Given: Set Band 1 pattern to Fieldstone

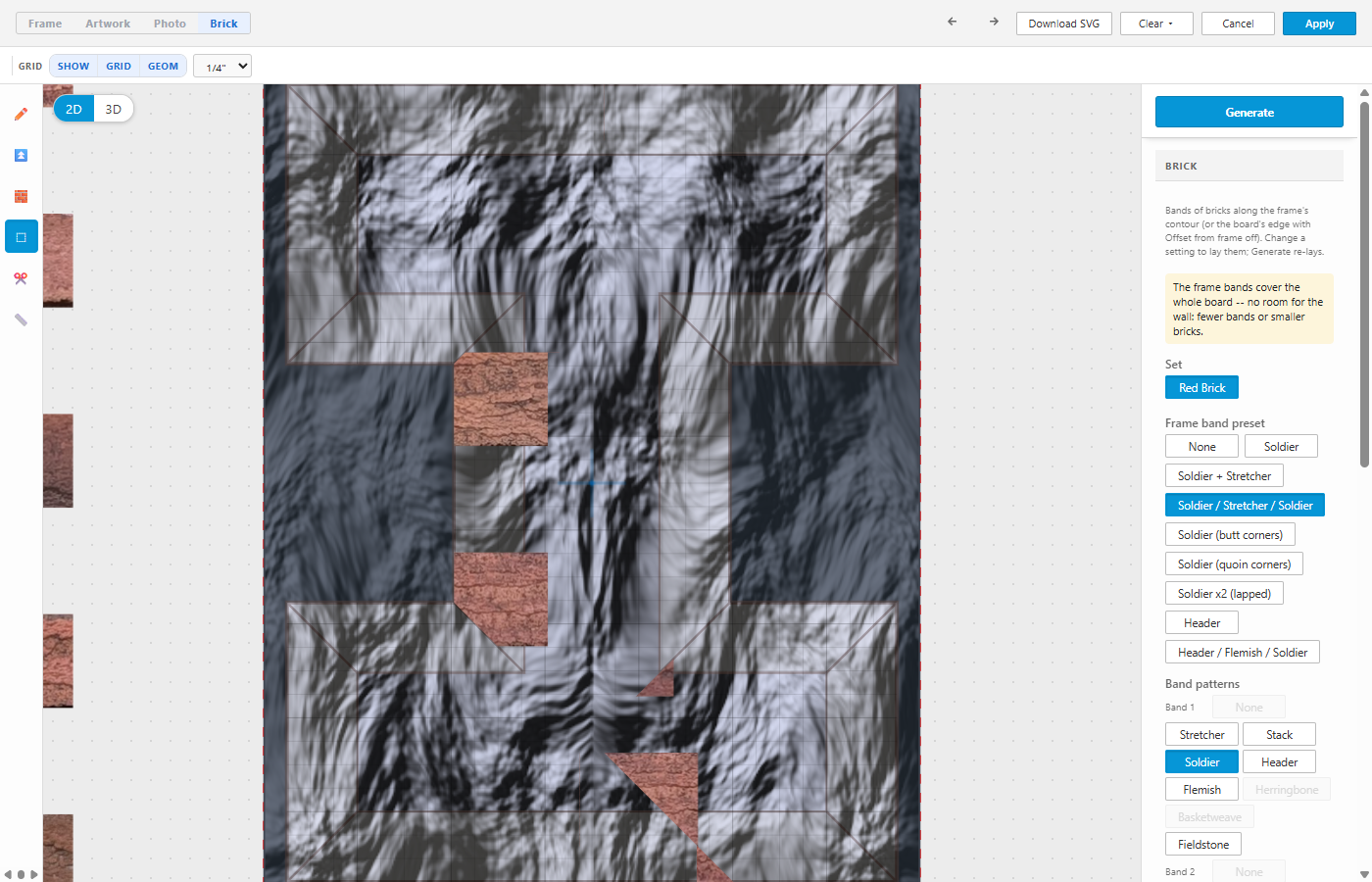Looking at the screenshot, I should point(1203,845).
